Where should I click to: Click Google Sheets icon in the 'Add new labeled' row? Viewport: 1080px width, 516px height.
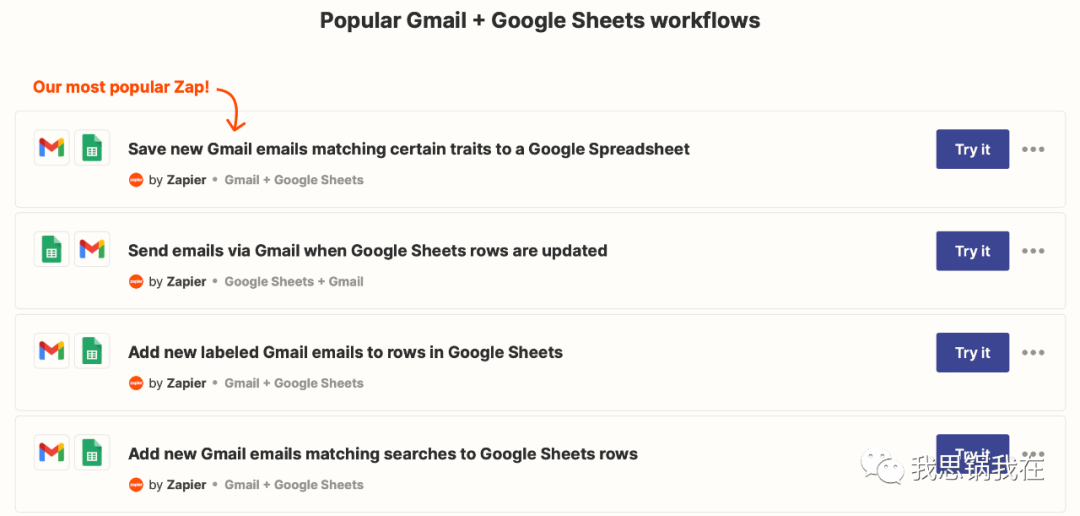click(92, 351)
